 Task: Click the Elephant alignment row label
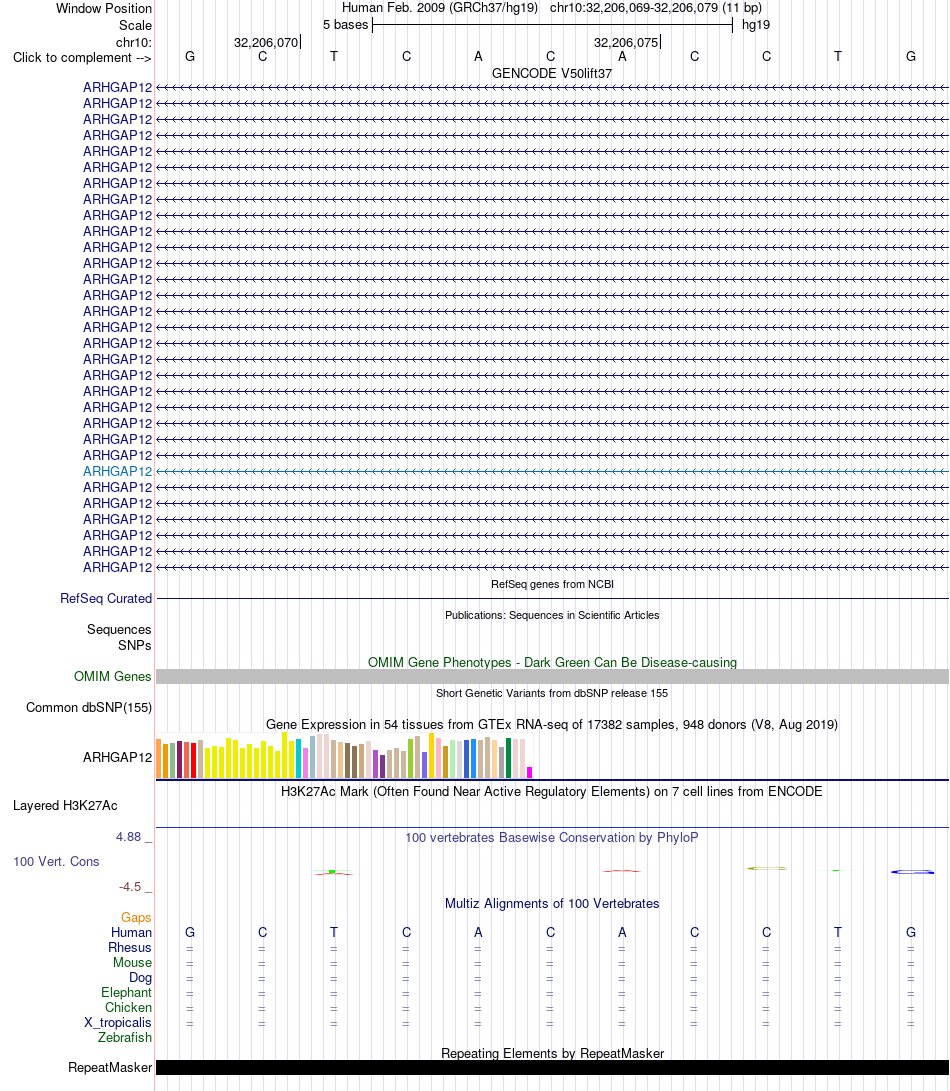pyautogui.click(x=126, y=993)
